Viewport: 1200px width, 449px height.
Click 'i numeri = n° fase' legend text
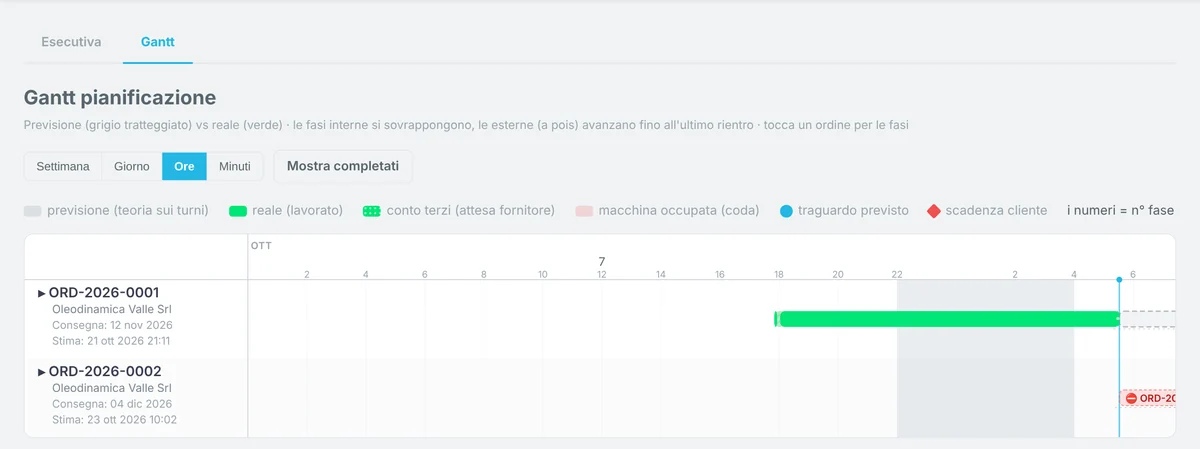click(1121, 211)
